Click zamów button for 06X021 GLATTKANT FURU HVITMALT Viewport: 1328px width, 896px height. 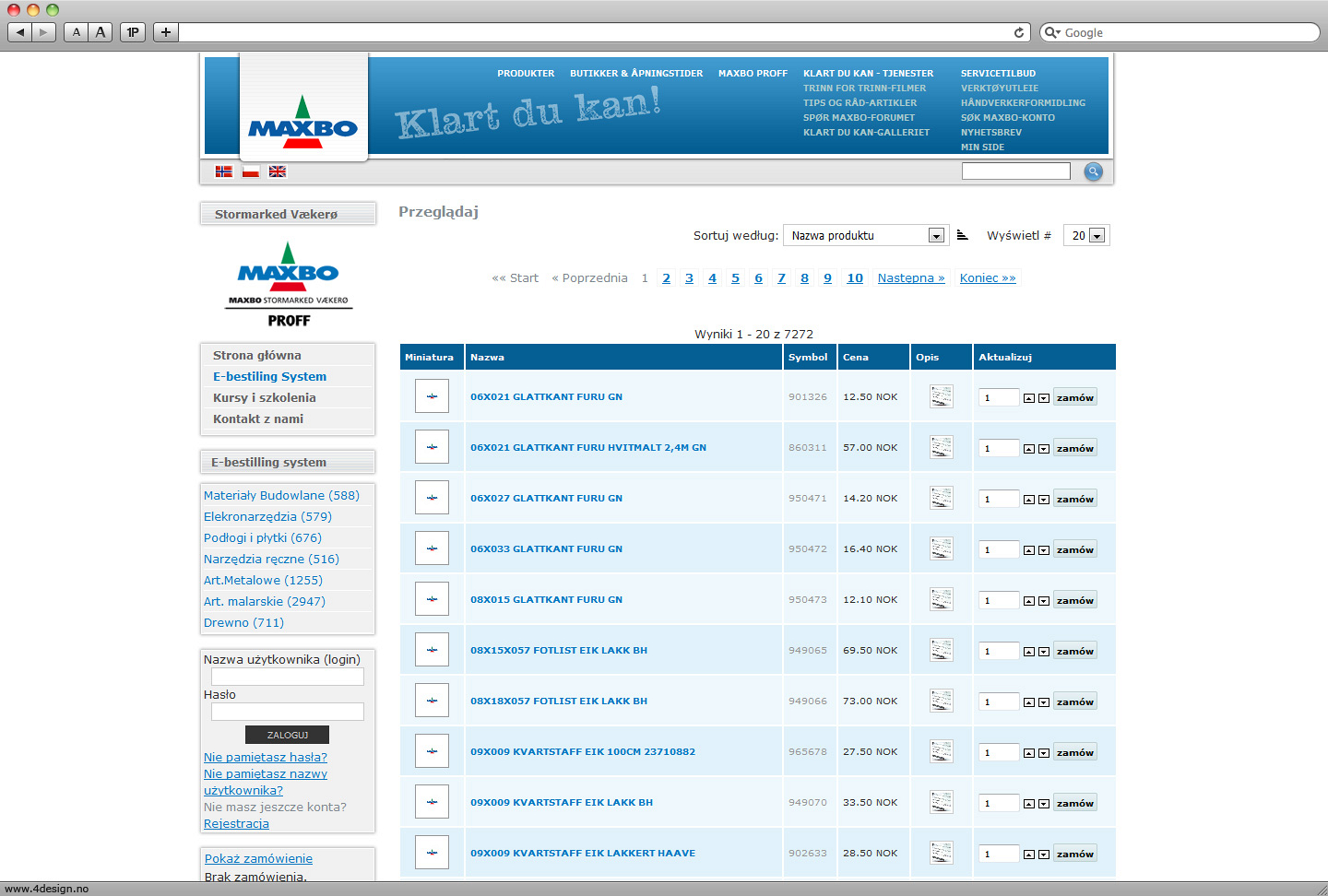pyautogui.click(x=1075, y=448)
